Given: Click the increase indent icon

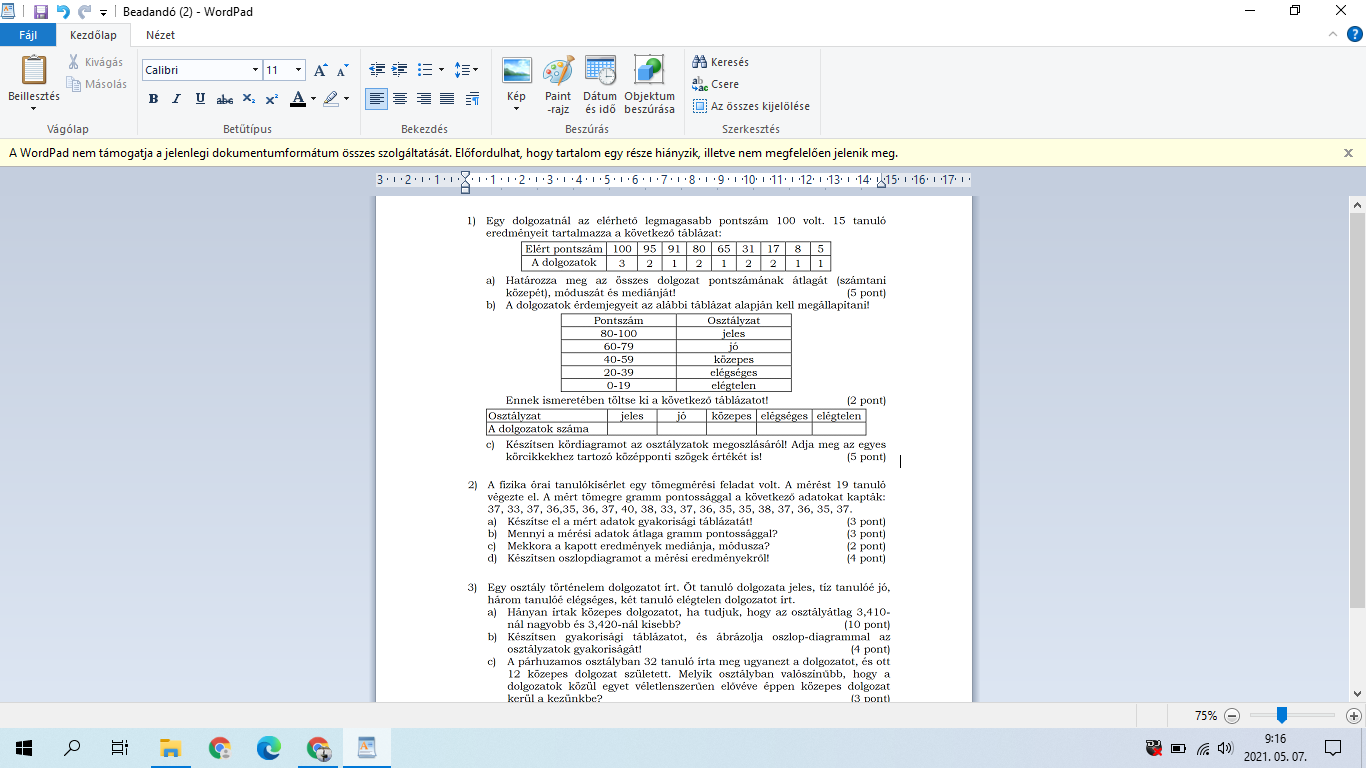Looking at the screenshot, I should pyautogui.click(x=400, y=70).
